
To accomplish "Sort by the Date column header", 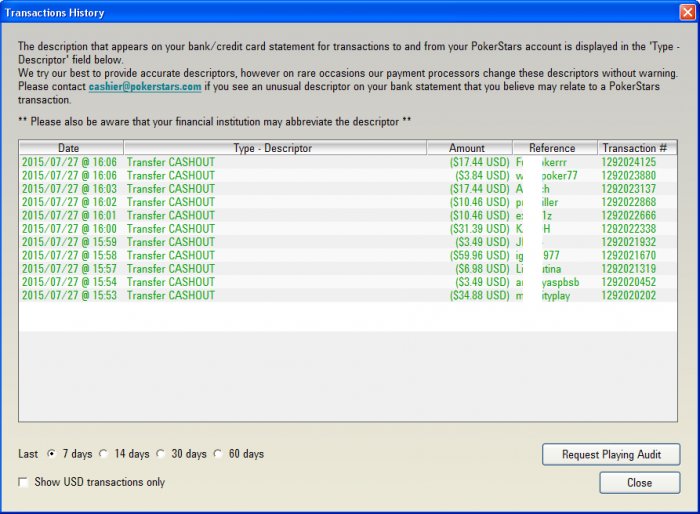I will (x=71, y=148).
